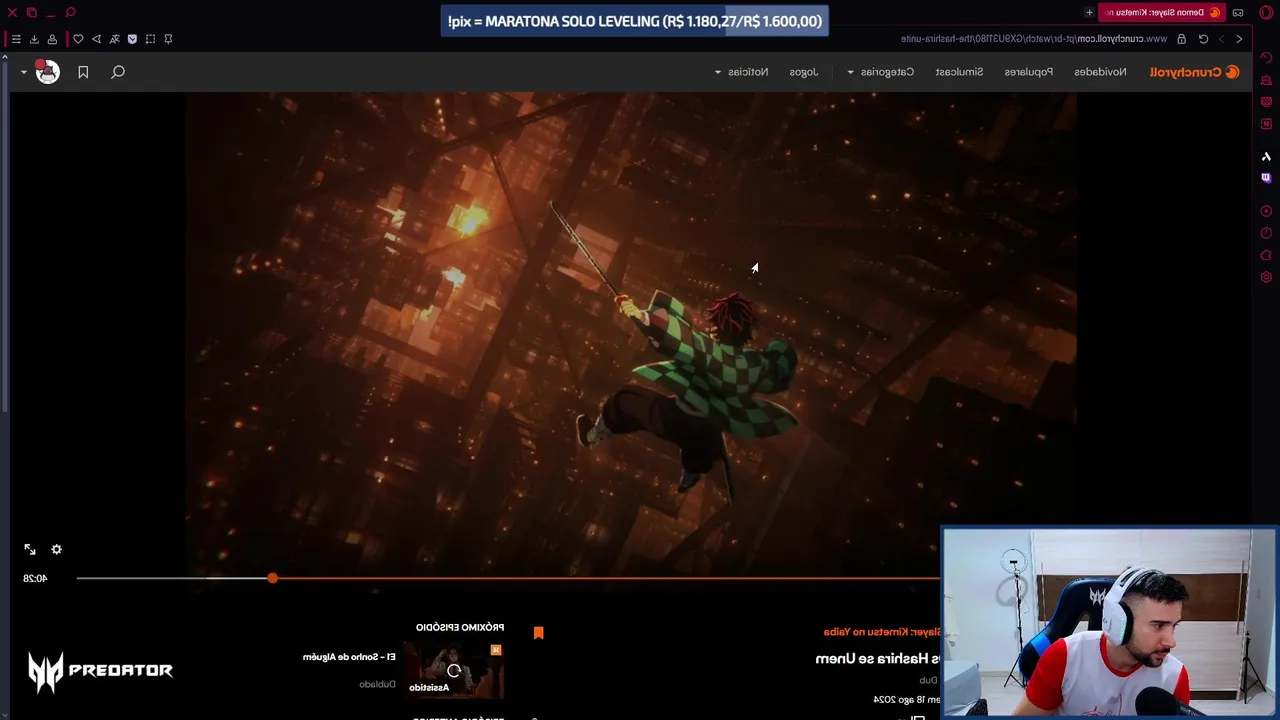Image resolution: width=1280 pixels, height=720 pixels.
Task: Click the pinboard pin icon in toolbar
Action: (x=168, y=39)
